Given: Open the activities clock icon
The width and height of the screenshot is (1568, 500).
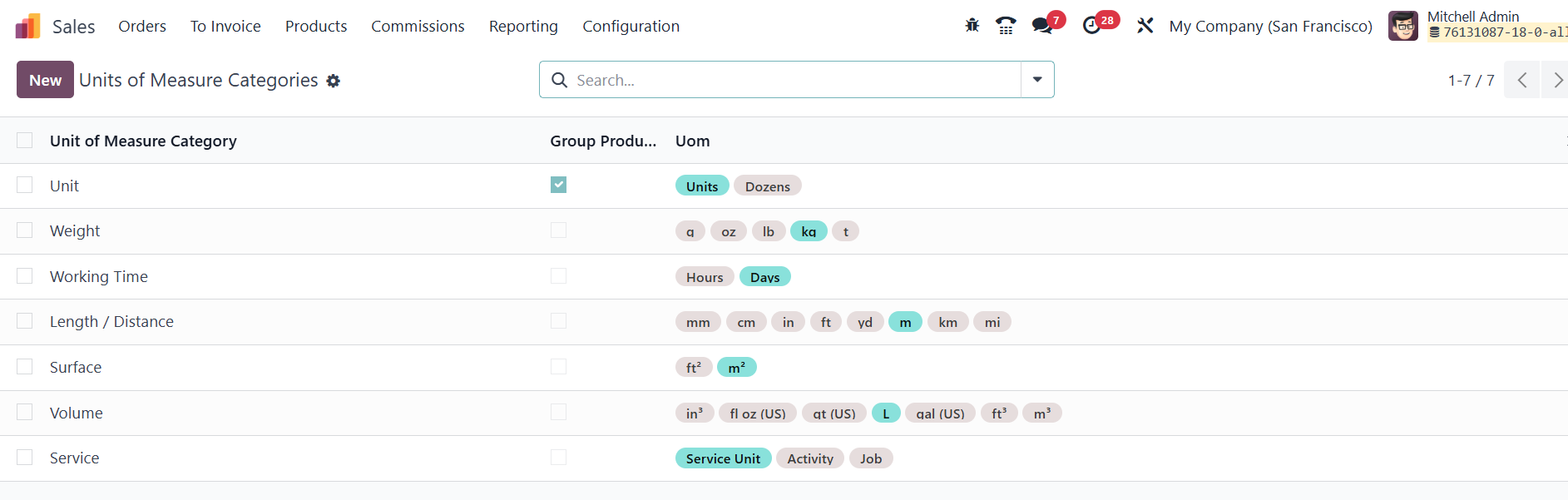Looking at the screenshot, I should click(1091, 26).
